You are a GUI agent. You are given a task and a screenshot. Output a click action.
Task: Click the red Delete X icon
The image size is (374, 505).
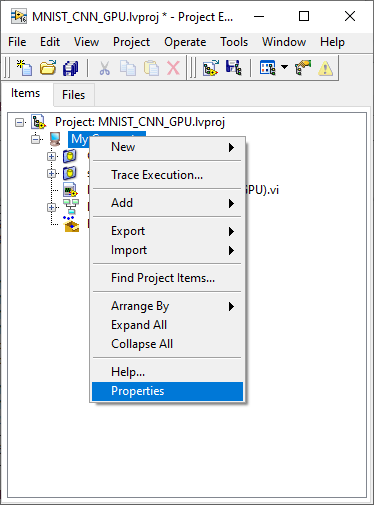(173, 68)
